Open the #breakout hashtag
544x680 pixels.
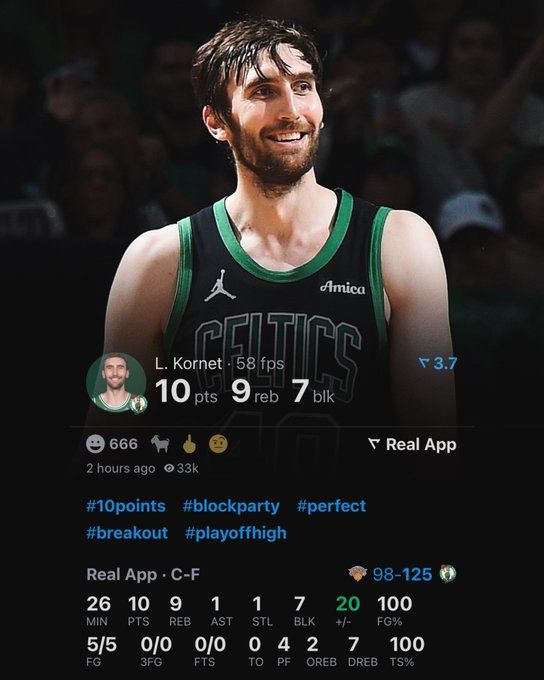coord(127,533)
